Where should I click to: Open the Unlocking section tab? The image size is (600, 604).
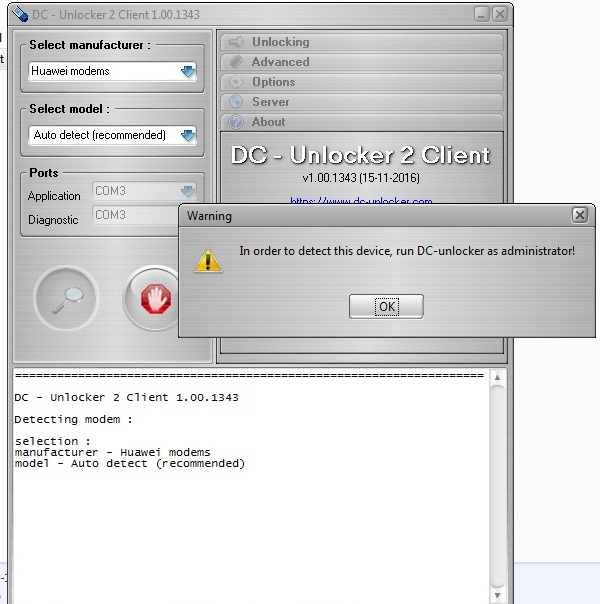[362, 42]
